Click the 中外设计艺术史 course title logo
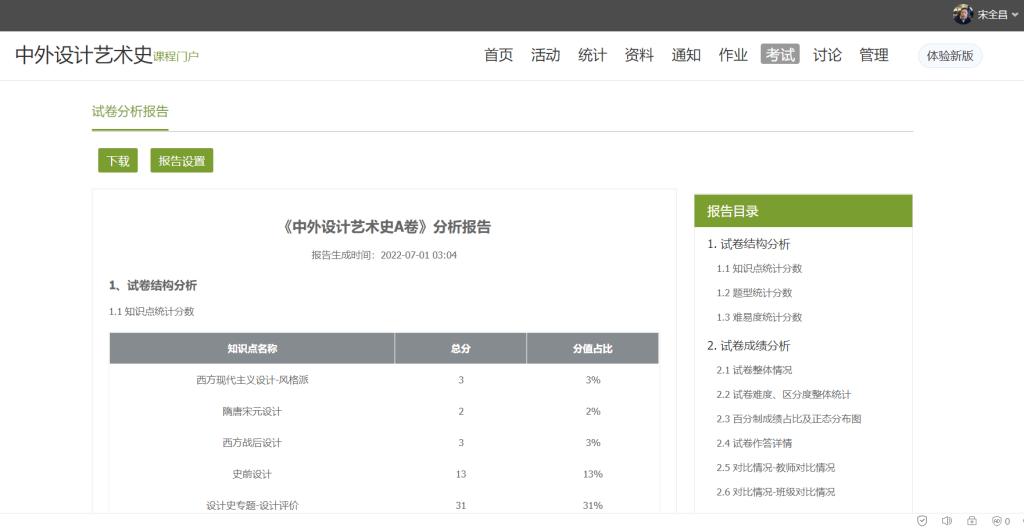The height and width of the screenshot is (528, 1024). [83, 55]
